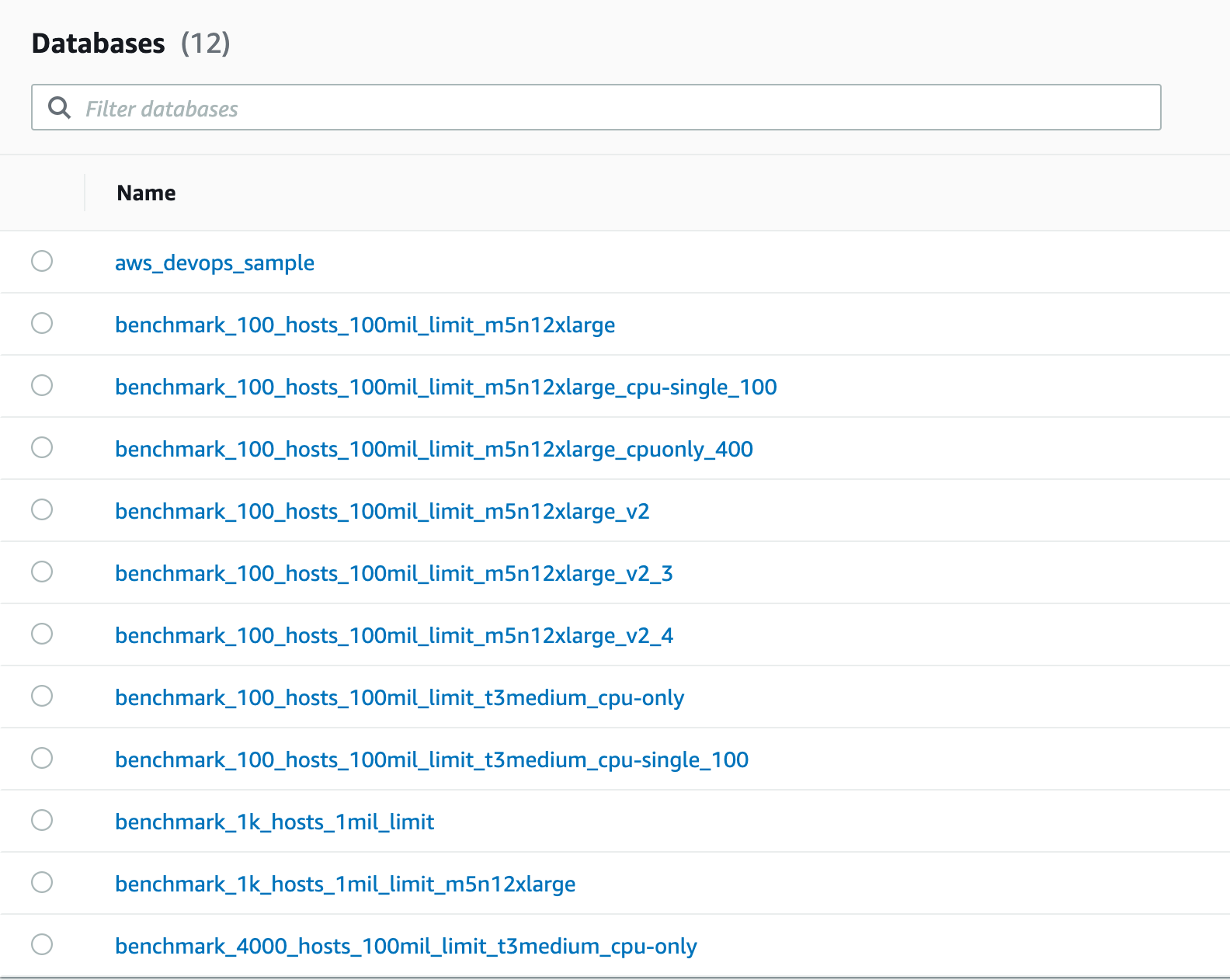Open the m5n12xlarge_cpuonly_400 database link

[x=434, y=449]
